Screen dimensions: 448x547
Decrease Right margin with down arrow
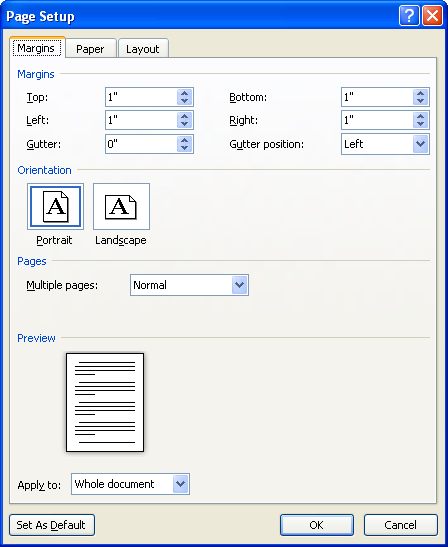coord(420,124)
